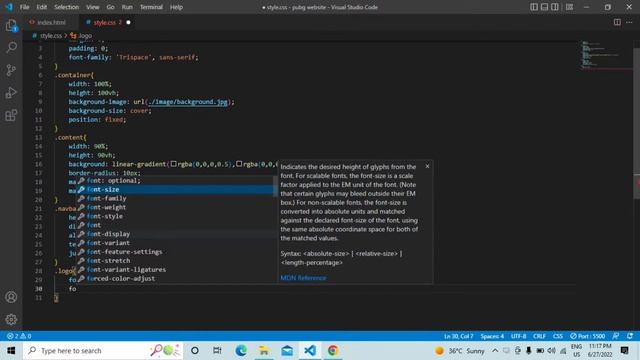The height and width of the screenshot is (360, 640).
Task: Open the Extensions view
Action: (x=11, y=115)
